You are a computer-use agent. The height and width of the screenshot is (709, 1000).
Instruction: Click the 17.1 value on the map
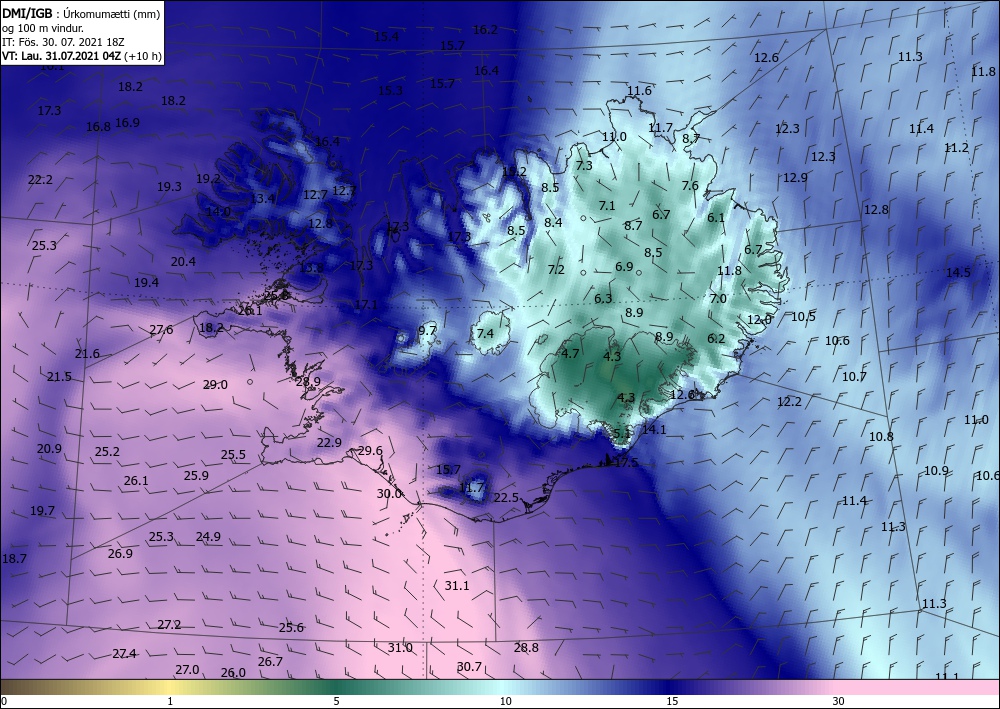point(365,305)
